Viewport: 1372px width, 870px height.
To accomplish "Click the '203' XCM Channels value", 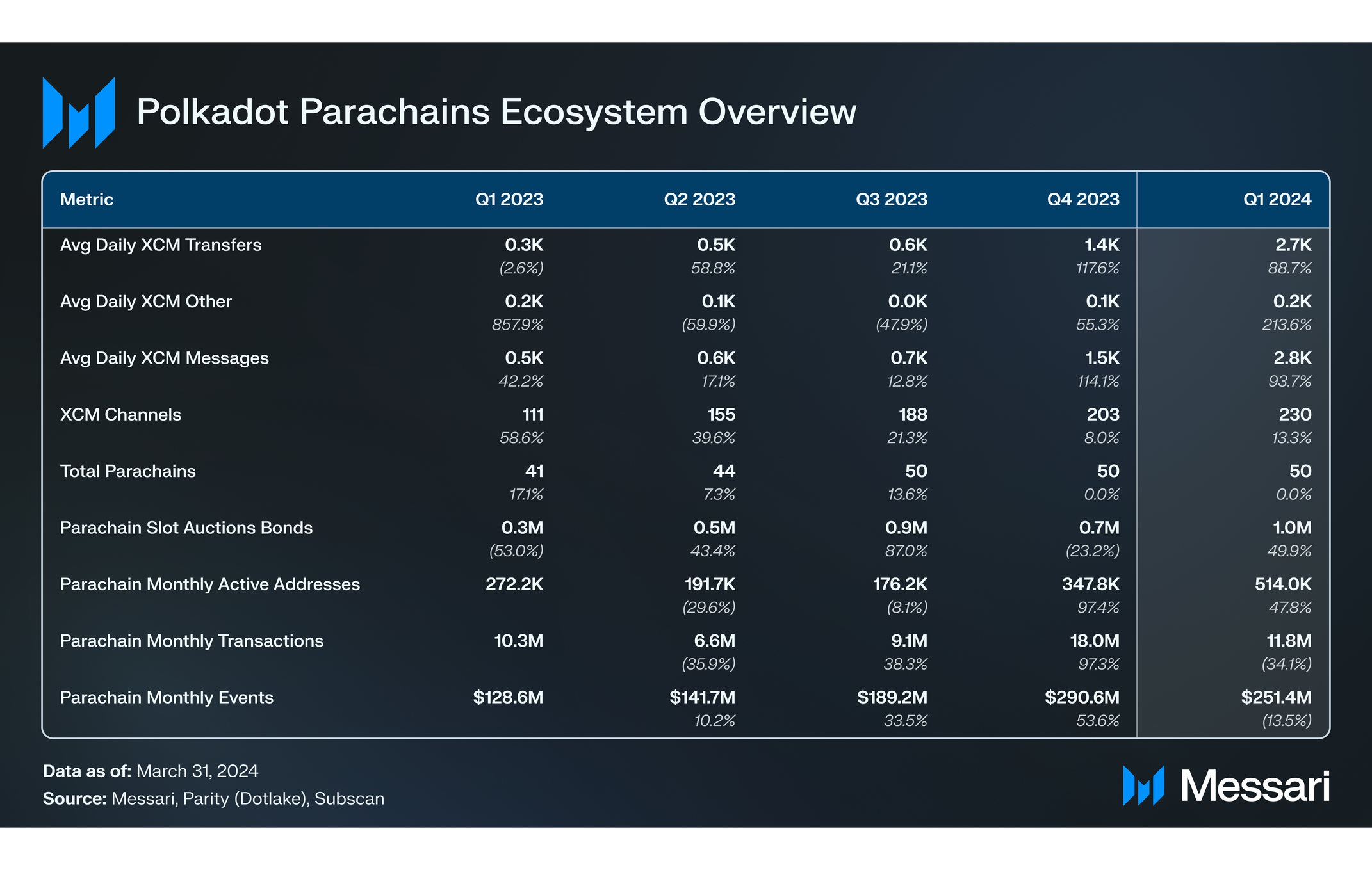I will coord(1103,415).
